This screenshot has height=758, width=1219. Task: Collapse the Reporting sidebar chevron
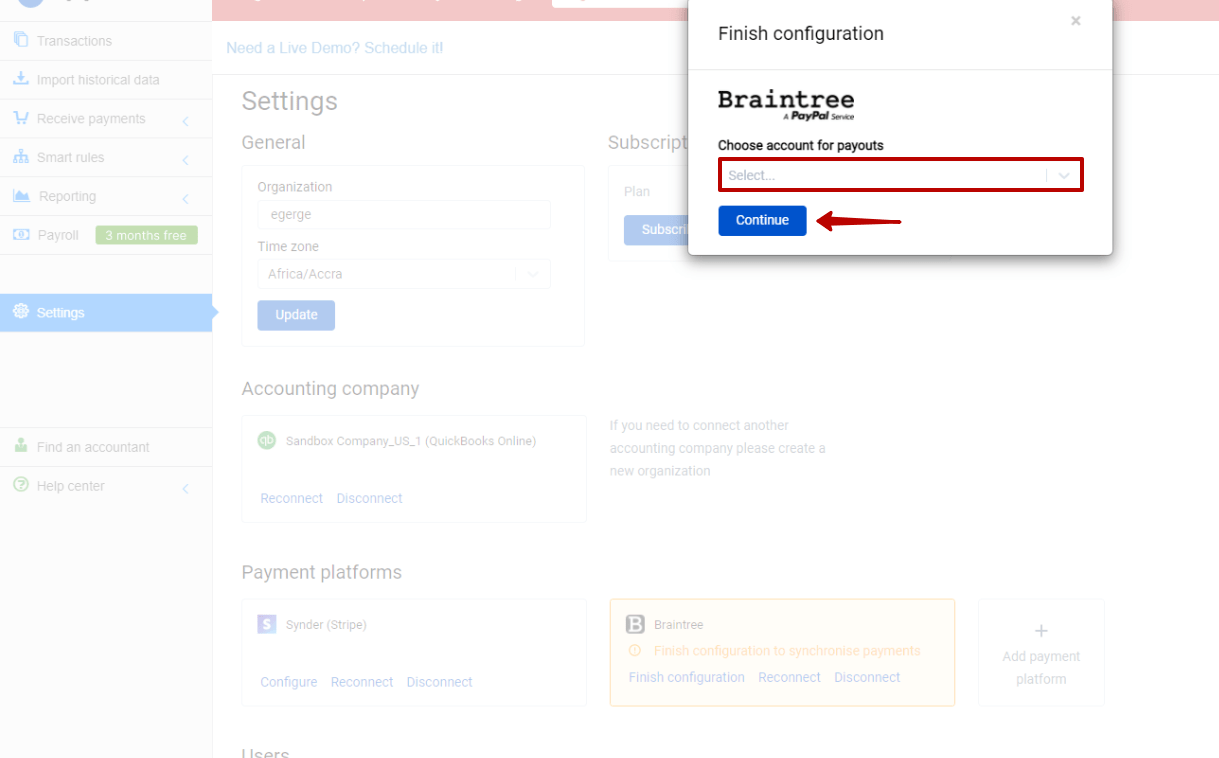pyautogui.click(x=184, y=196)
